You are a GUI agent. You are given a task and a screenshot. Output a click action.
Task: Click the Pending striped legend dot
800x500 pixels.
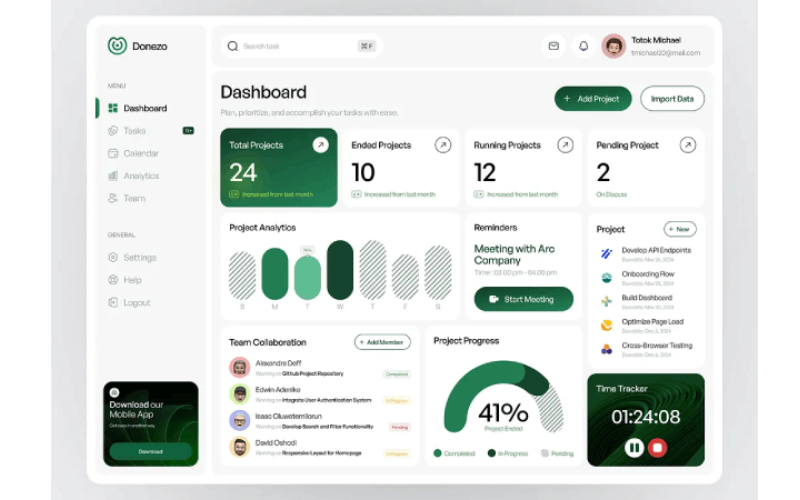pyautogui.click(x=545, y=453)
